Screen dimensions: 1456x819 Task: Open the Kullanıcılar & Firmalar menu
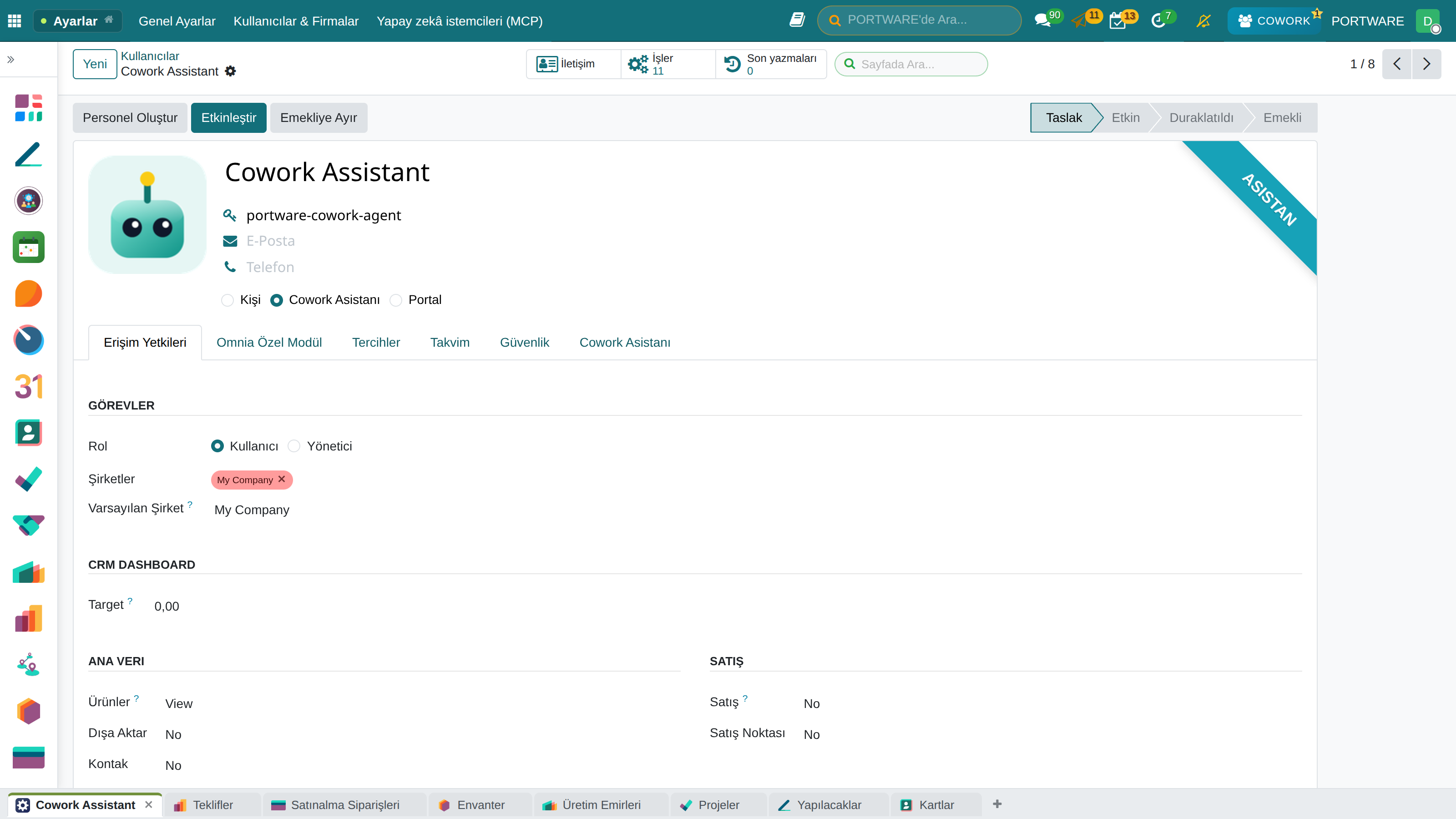[x=296, y=21]
